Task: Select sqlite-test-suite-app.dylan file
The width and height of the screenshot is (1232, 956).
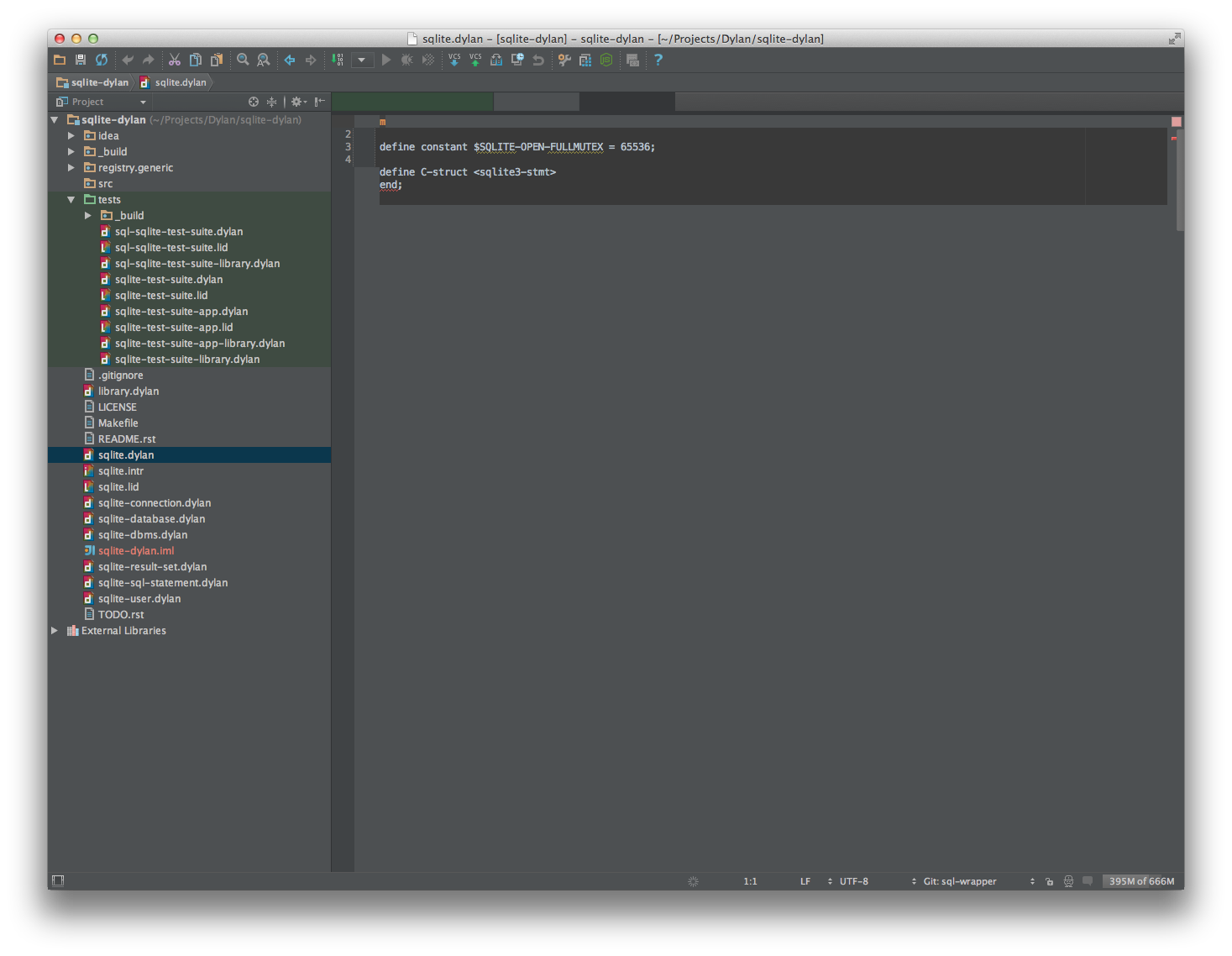Action: tap(189, 312)
